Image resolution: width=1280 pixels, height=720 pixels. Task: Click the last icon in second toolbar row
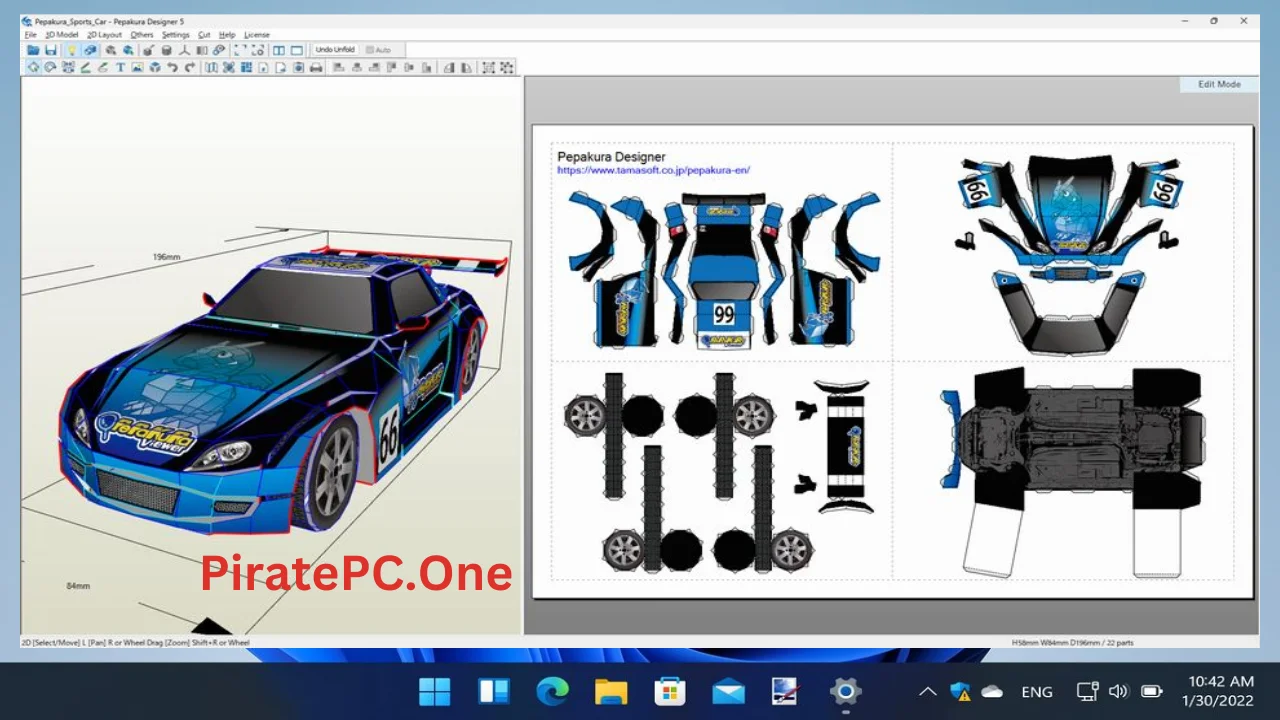(506, 67)
